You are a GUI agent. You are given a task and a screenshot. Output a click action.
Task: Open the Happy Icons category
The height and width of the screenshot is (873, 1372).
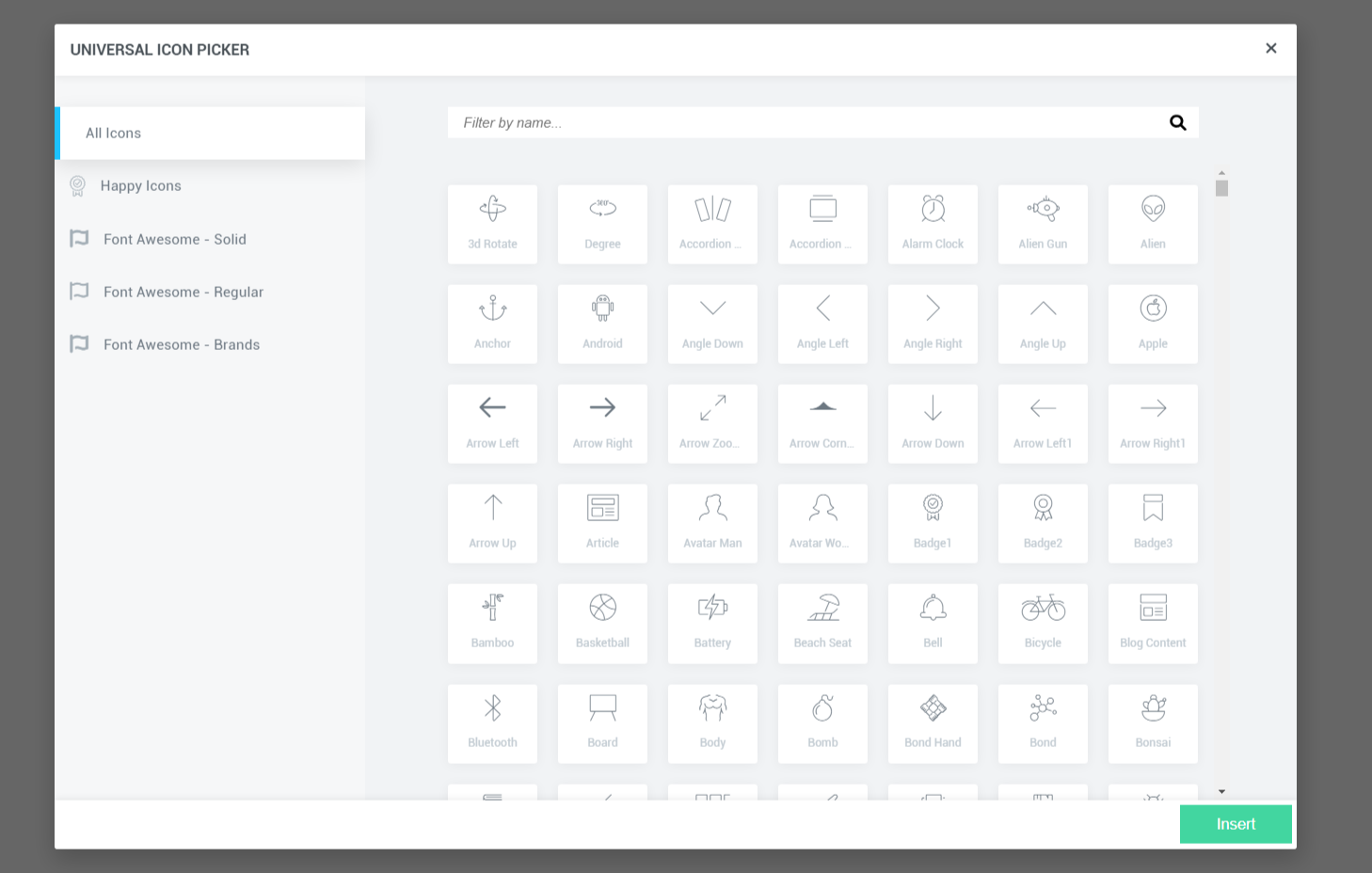[141, 185]
